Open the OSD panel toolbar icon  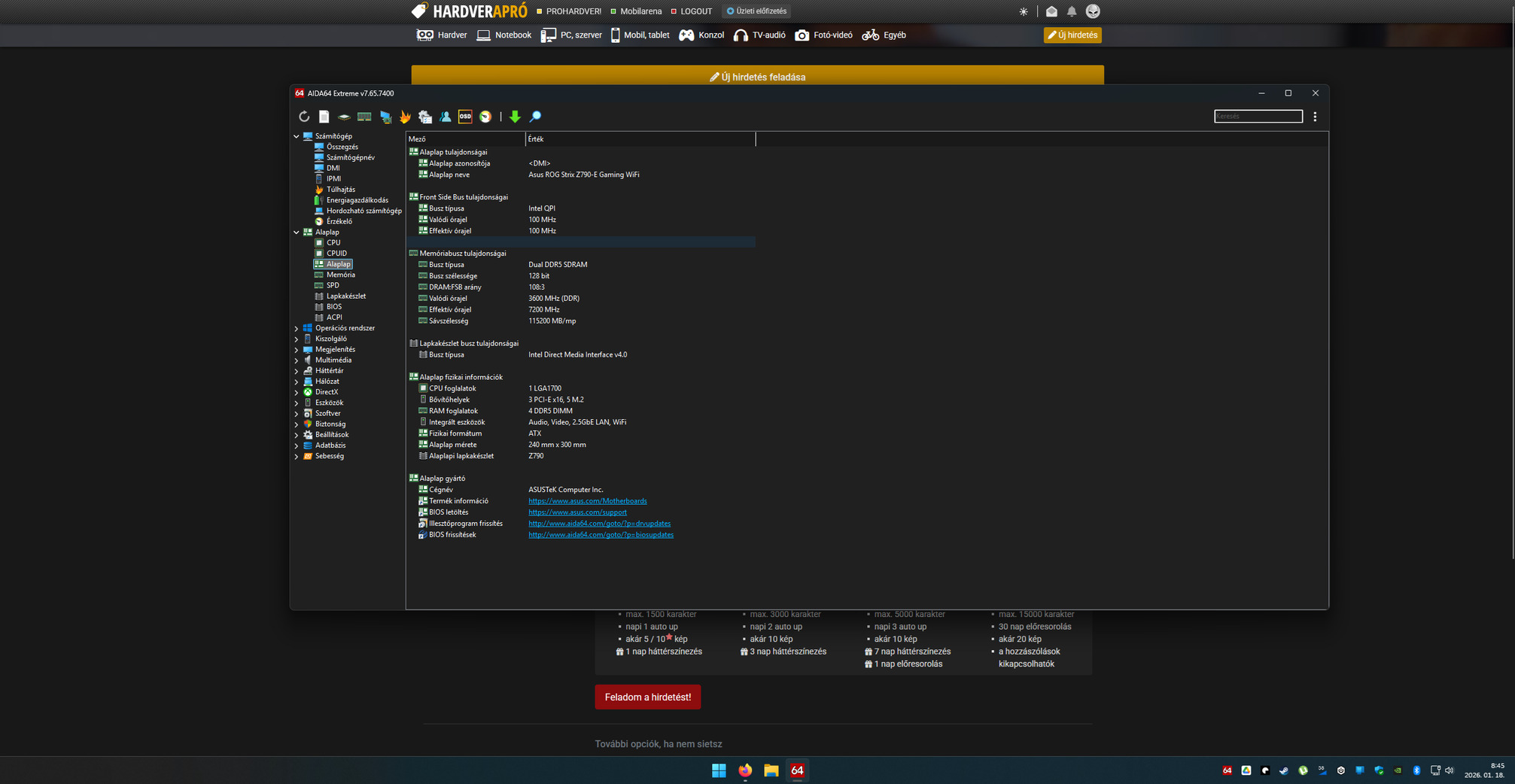click(465, 117)
